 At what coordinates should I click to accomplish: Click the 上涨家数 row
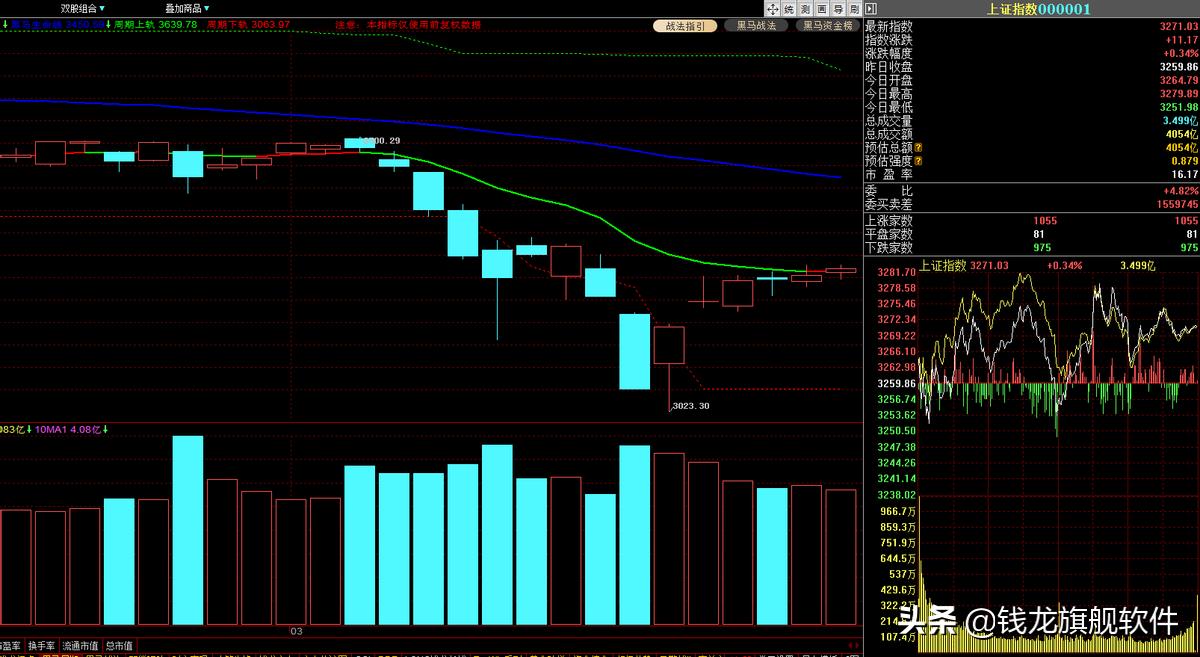[1032, 220]
